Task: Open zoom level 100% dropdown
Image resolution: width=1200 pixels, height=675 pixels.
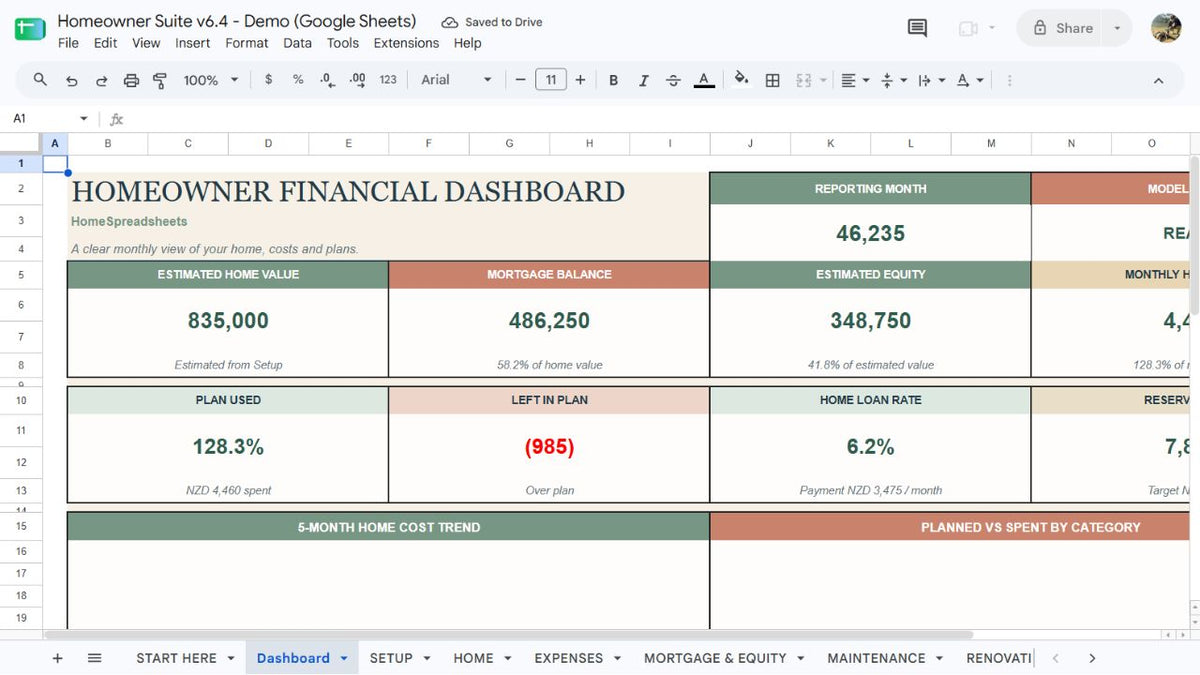Action: (211, 80)
